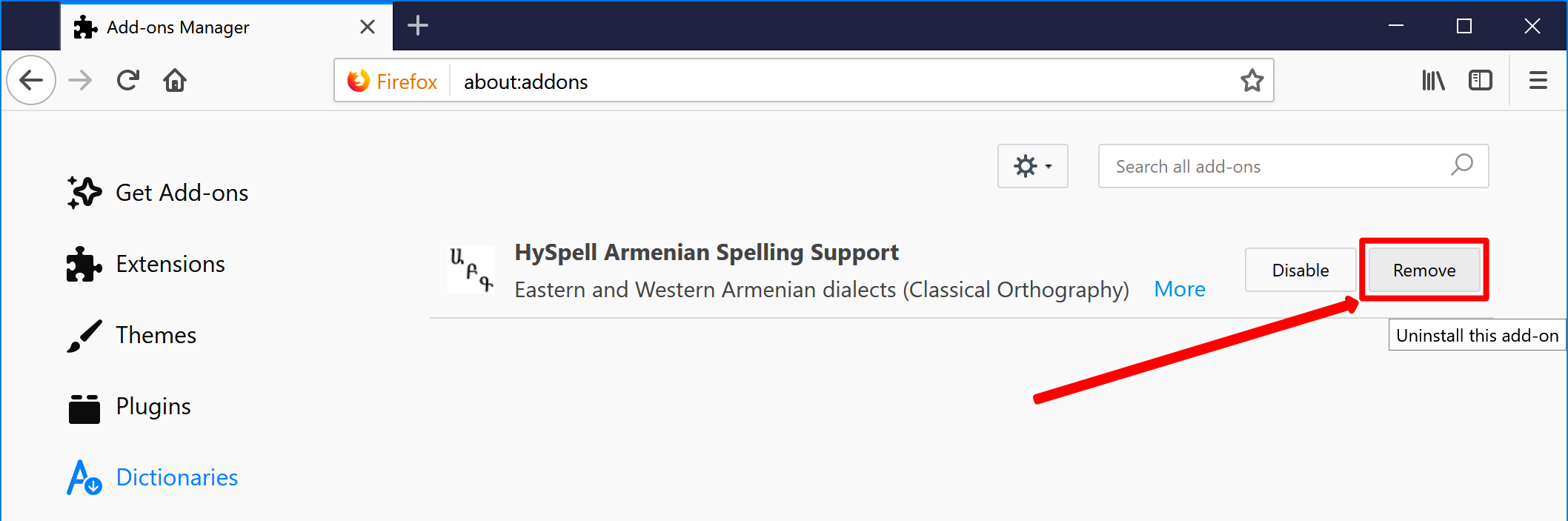
Task: Go to the Plugins category
Action: 129,406
